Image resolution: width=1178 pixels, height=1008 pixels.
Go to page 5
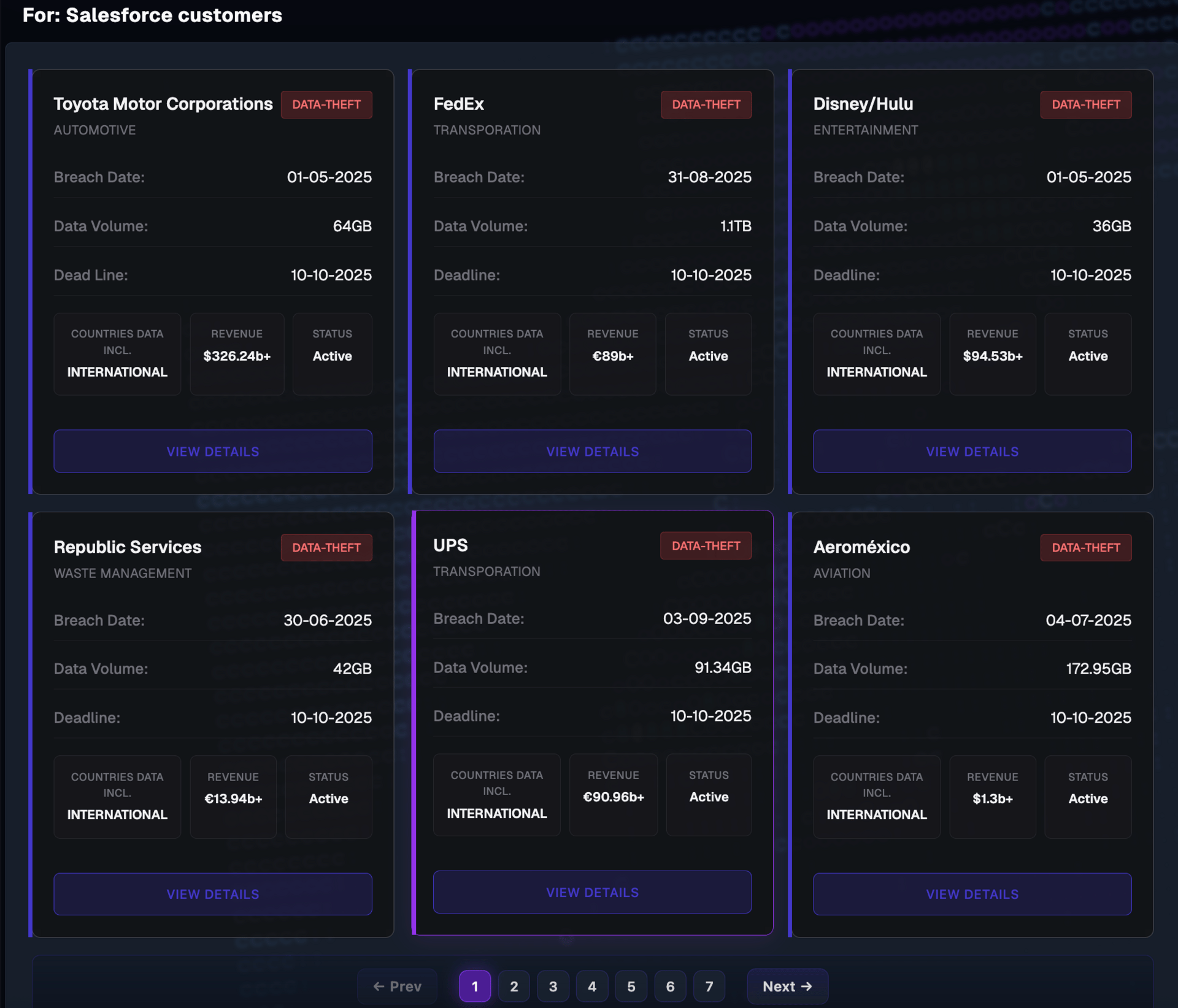click(631, 987)
